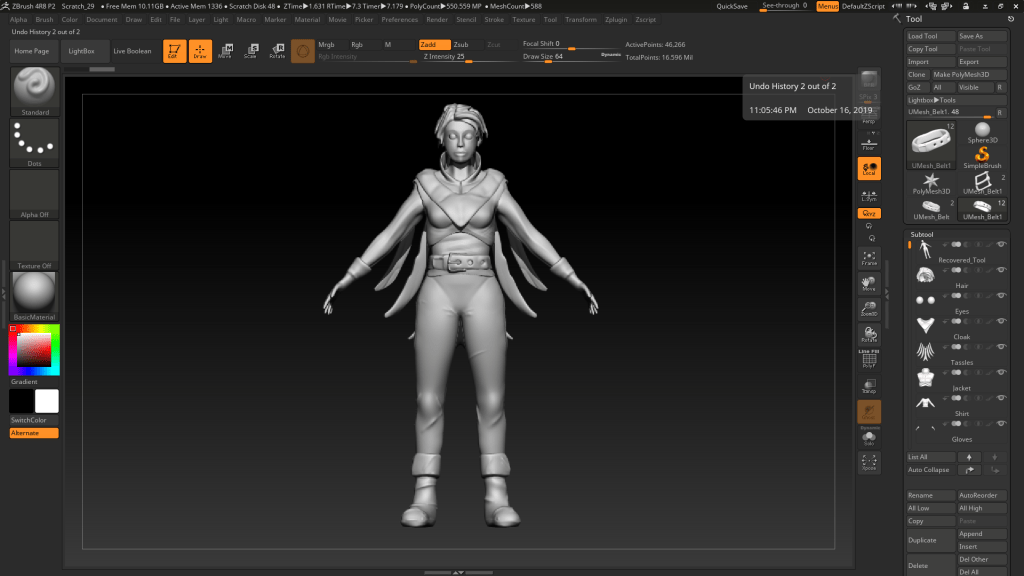Collapse the Subtool panel header
The width and height of the screenshot is (1024, 576).
click(x=921, y=233)
